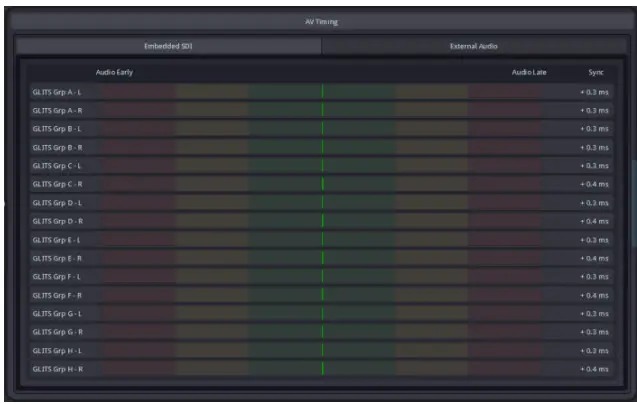Select the GLITS Grp F - R row label
This screenshot has width=637, height=404.
click(57, 295)
